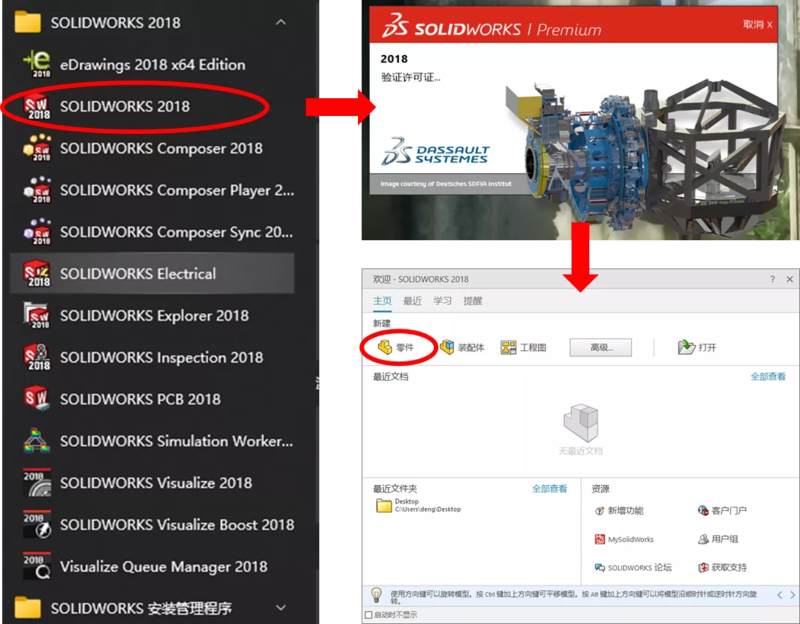Open 获取支持 get support resource
The width and height of the screenshot is (800, 624).
(722, 567)
